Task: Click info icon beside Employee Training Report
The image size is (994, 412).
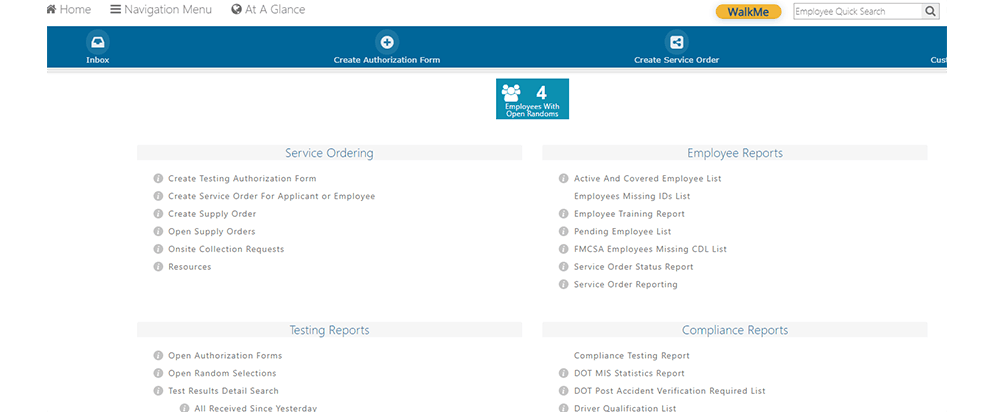Action: (564, 214)
